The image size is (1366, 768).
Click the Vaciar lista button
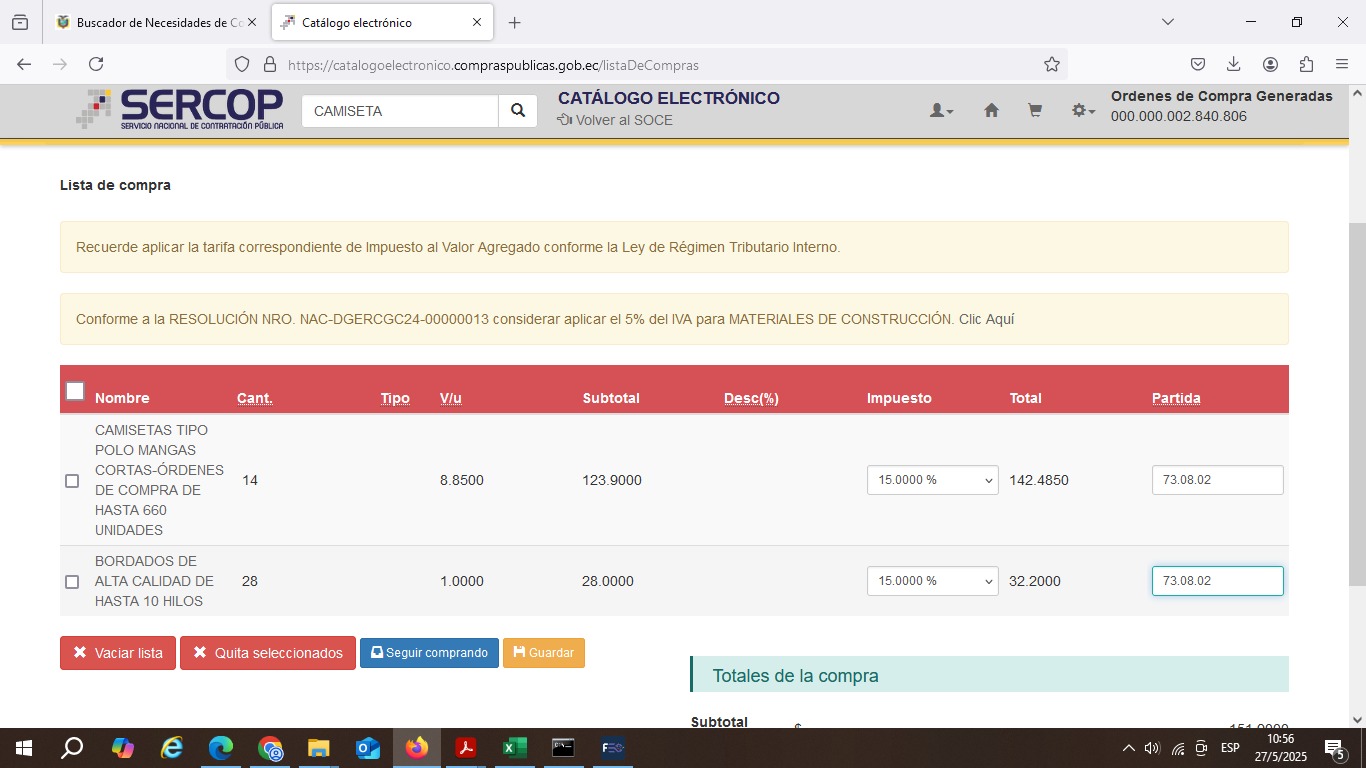tap(118, 653)
